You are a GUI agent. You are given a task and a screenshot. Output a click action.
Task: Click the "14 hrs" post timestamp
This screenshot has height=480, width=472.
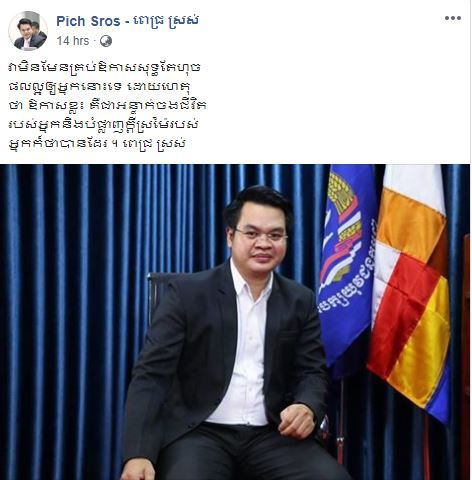[73, 41]
